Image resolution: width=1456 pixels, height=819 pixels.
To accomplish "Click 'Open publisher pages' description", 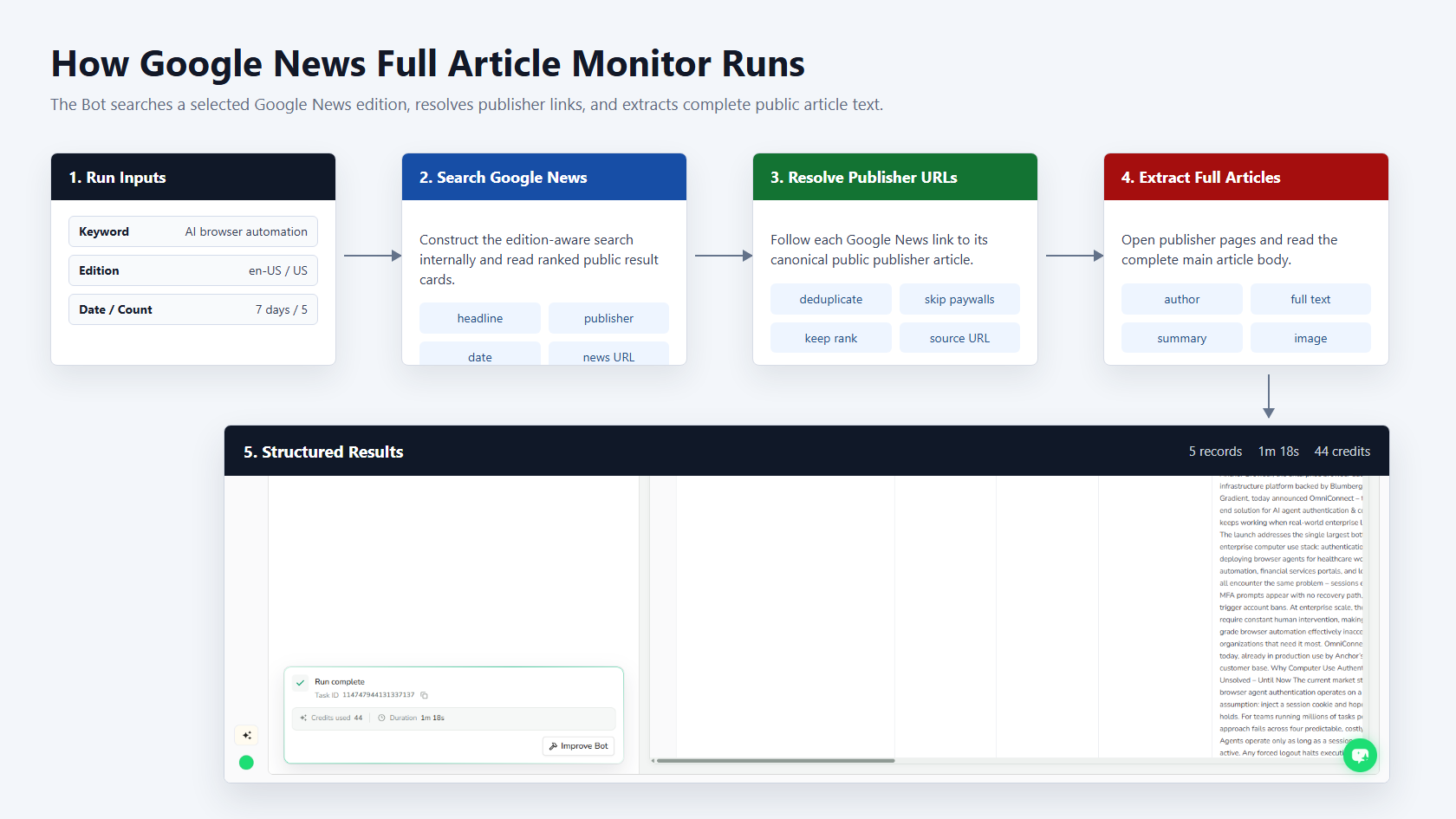I will pyautogui.click(x=1229, y=250).
